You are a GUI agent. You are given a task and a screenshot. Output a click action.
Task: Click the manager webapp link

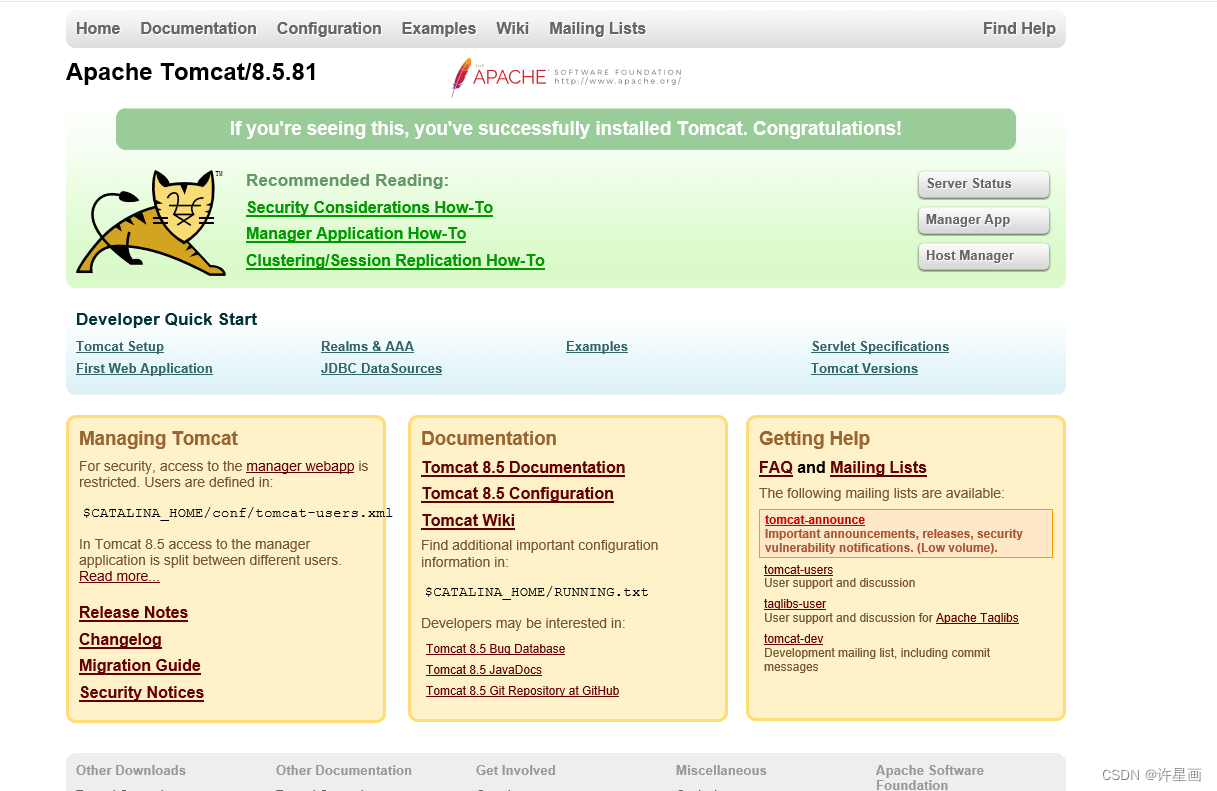click(300, 466)
